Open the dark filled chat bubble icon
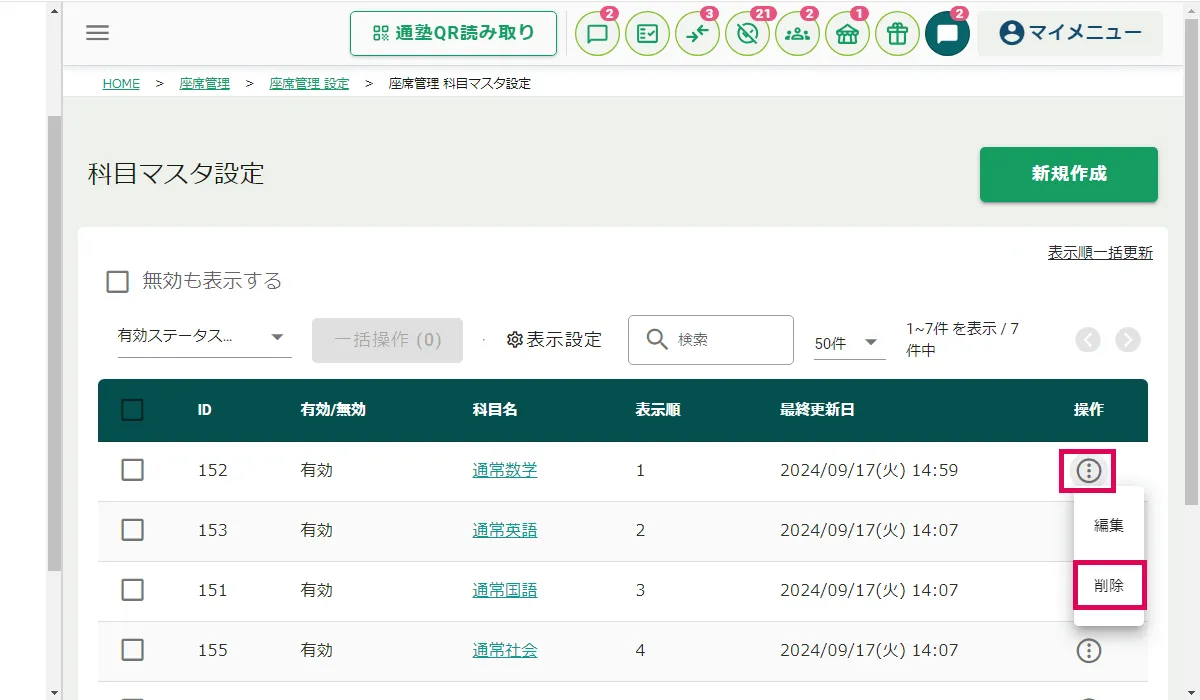This screenshot has height=700, width=1200. [948, 34]
